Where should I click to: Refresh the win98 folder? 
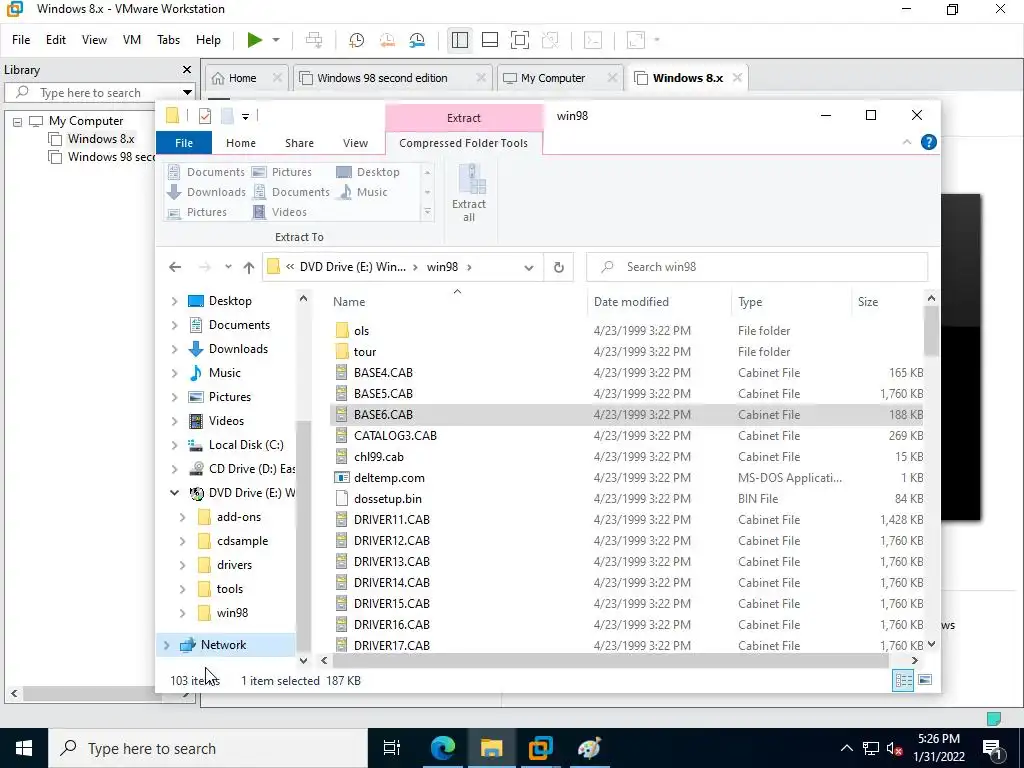click(x=558, y=267)
